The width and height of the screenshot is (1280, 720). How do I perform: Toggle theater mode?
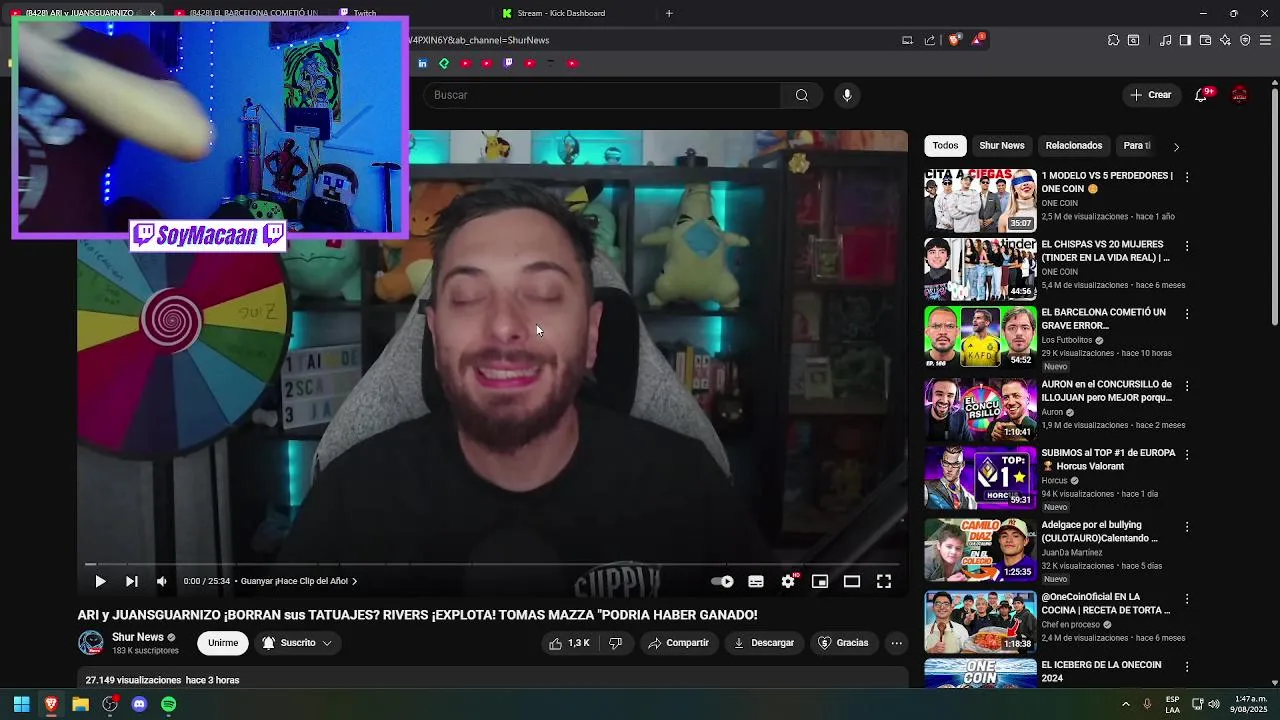(x=852, y=581)
